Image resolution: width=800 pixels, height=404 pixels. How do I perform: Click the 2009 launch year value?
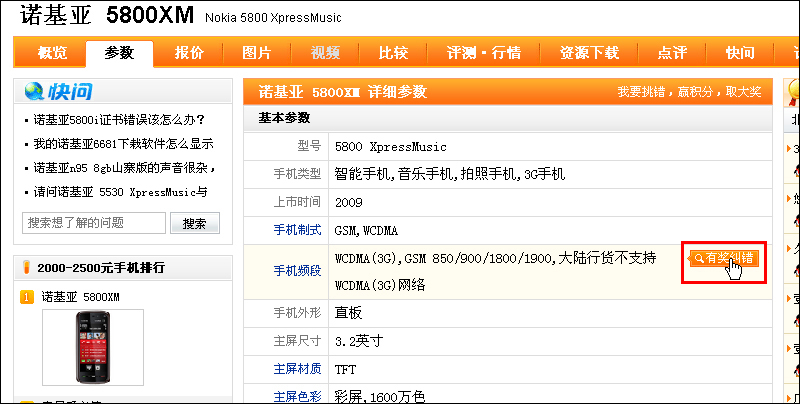348,203
